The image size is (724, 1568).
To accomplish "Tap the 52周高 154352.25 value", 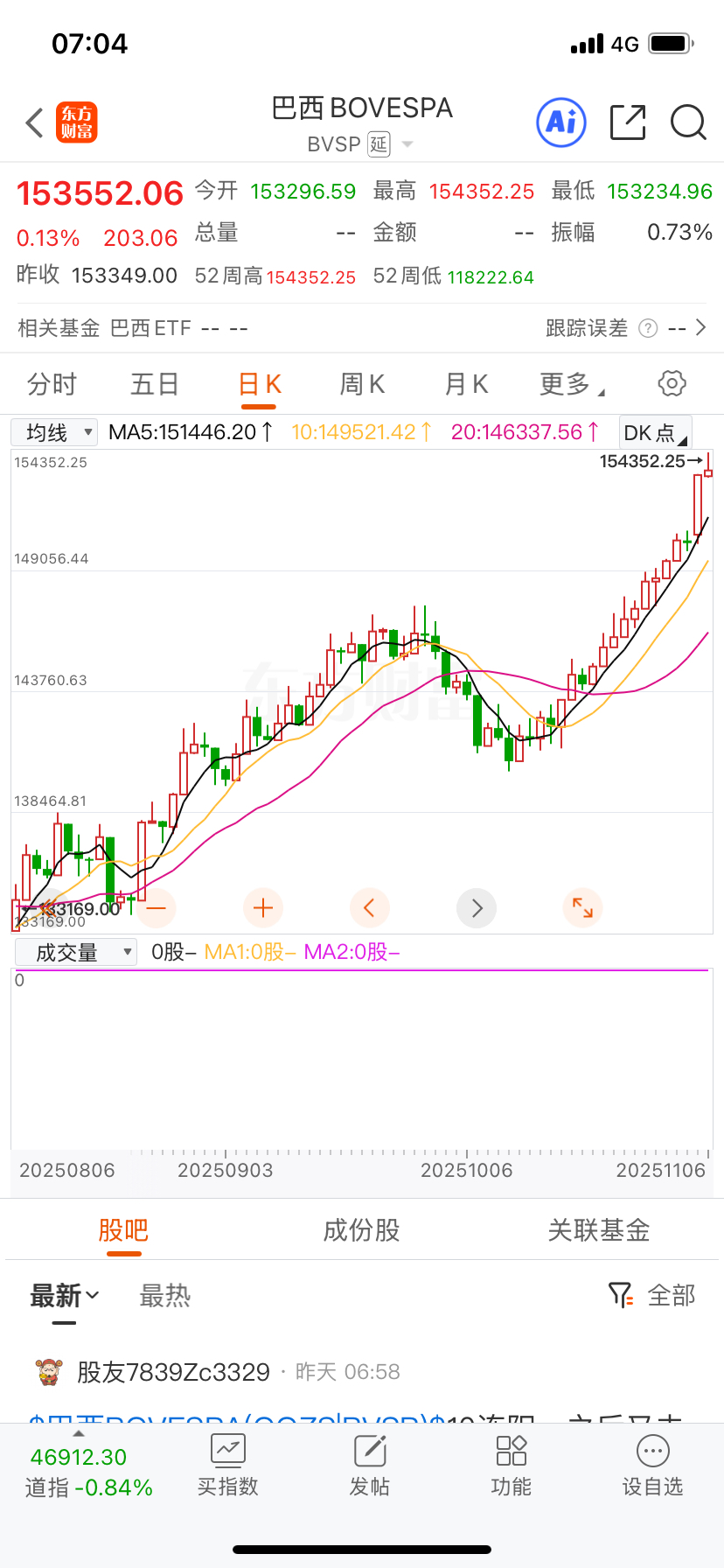I will (x=311, y=277).
